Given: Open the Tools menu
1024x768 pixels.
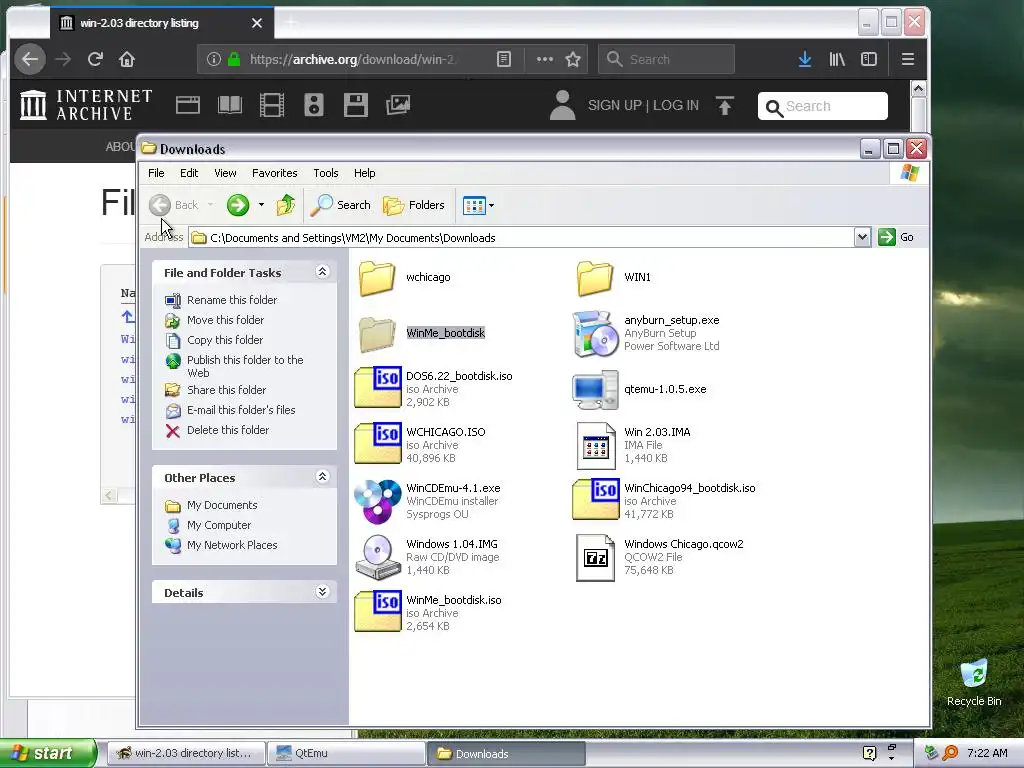Looking at the screenshot, I should tap(325, 173).
